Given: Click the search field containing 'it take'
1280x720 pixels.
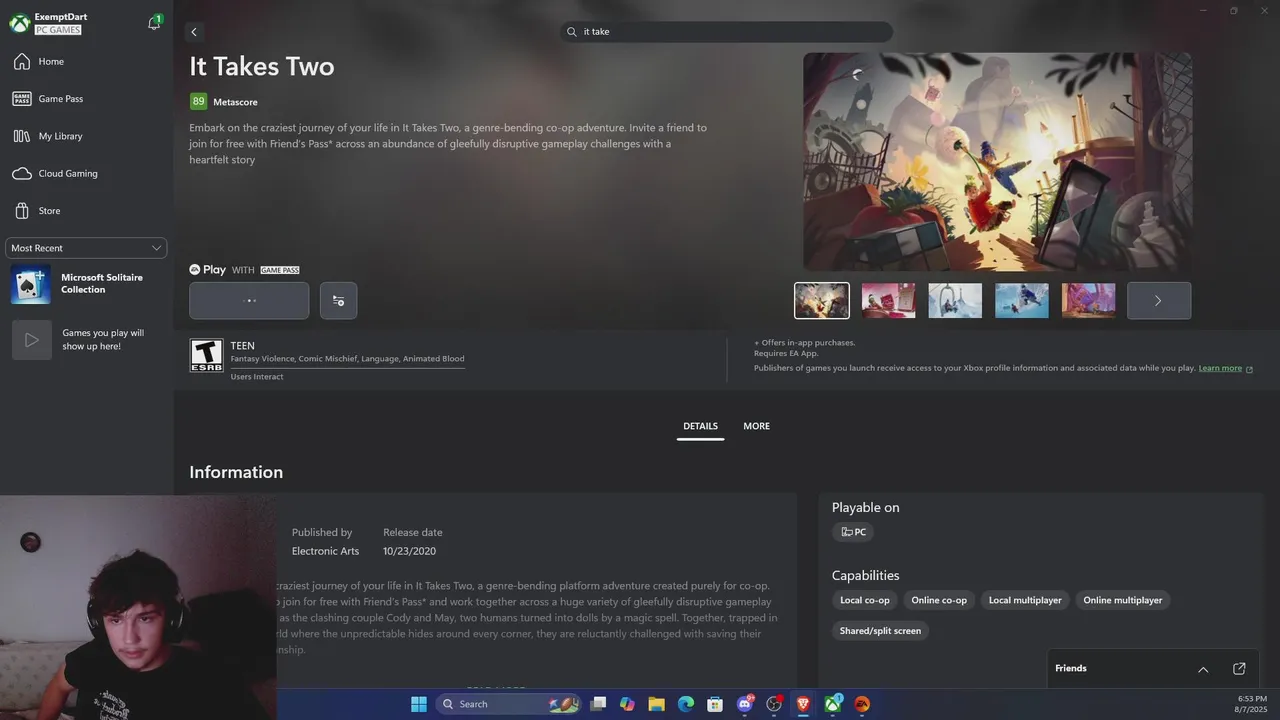Looking at the screenshot, I should tap(727, 32).
